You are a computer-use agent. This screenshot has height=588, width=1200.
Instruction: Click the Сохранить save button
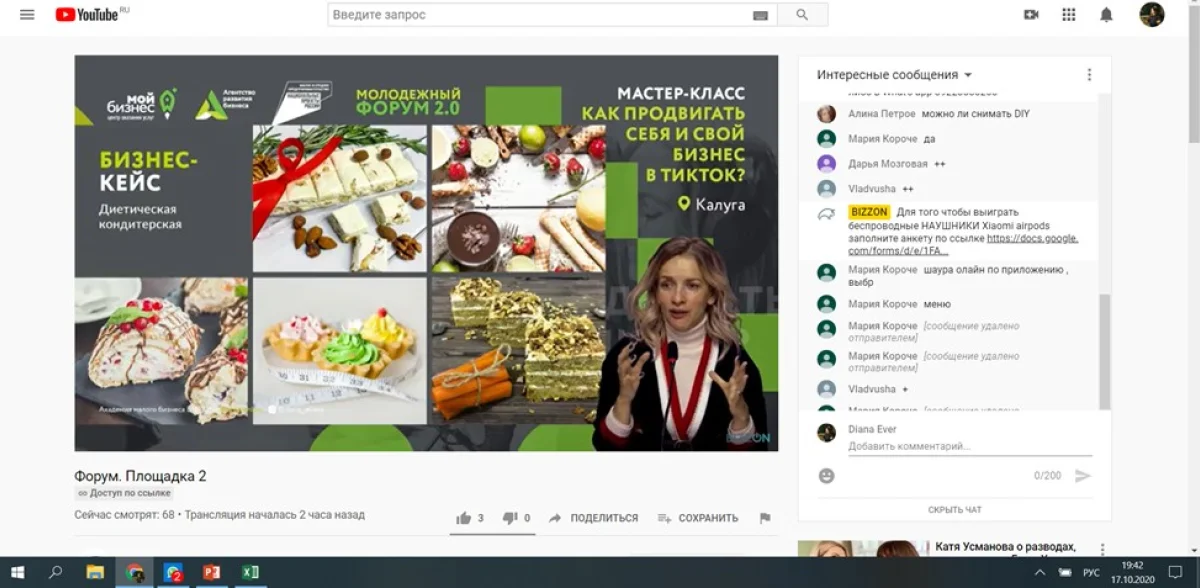click(698, 518)
